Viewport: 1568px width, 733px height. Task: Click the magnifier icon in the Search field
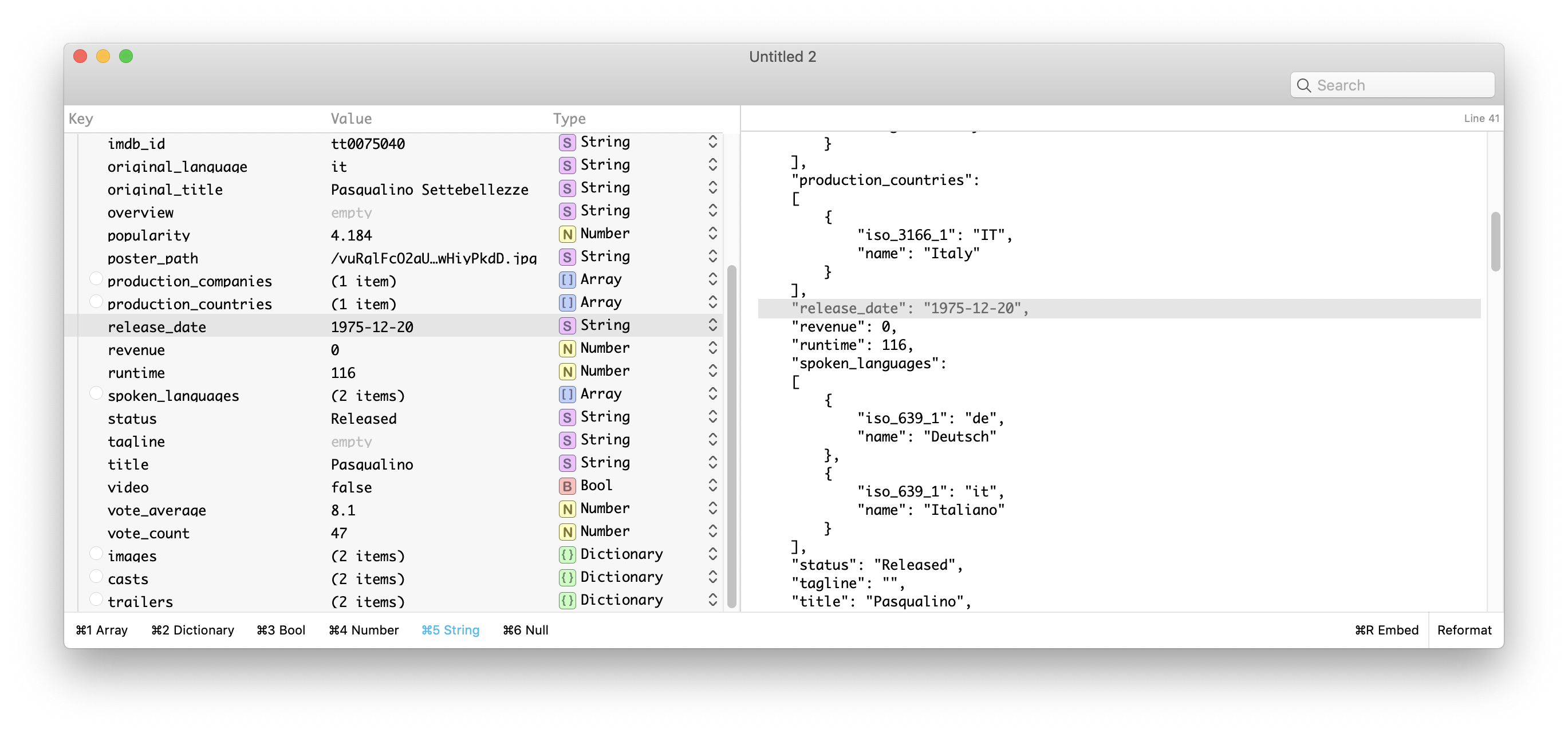click(1303, 85)
